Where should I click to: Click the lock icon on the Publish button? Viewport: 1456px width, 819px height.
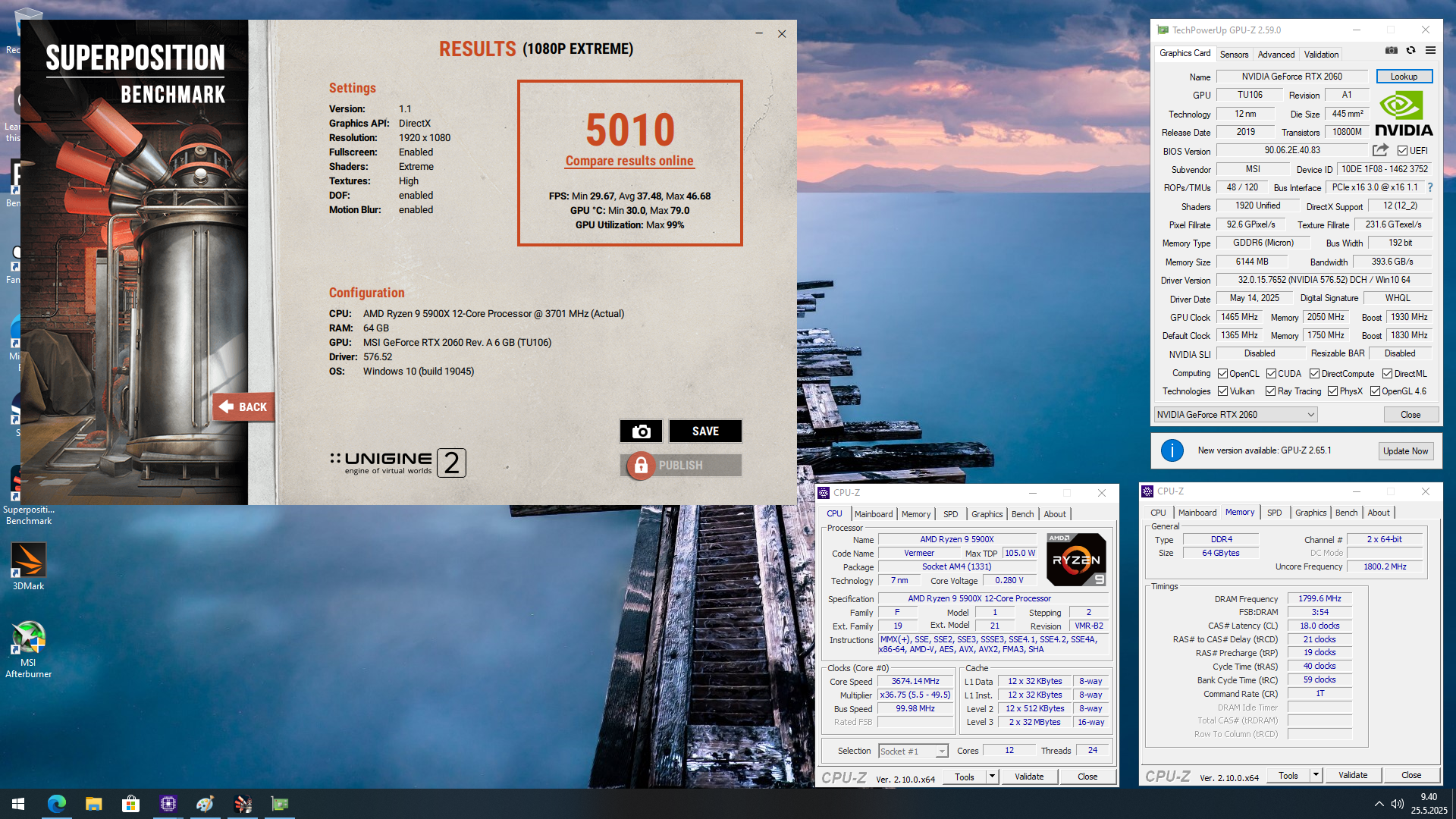point(641,466)
